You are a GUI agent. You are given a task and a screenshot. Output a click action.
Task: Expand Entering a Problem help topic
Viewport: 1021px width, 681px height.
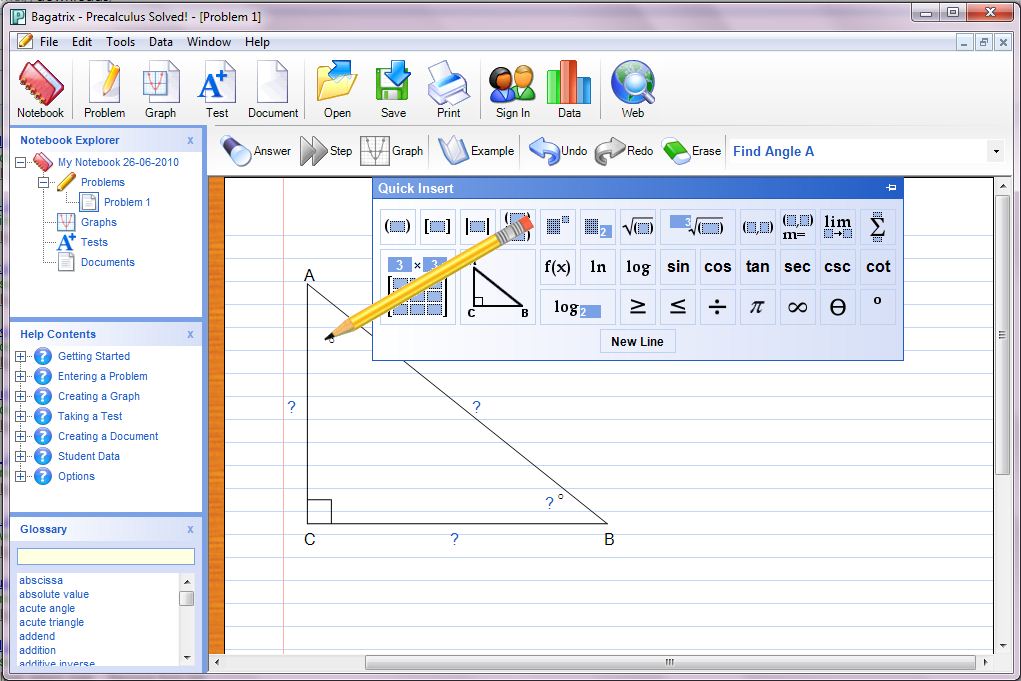click(21, 376)
